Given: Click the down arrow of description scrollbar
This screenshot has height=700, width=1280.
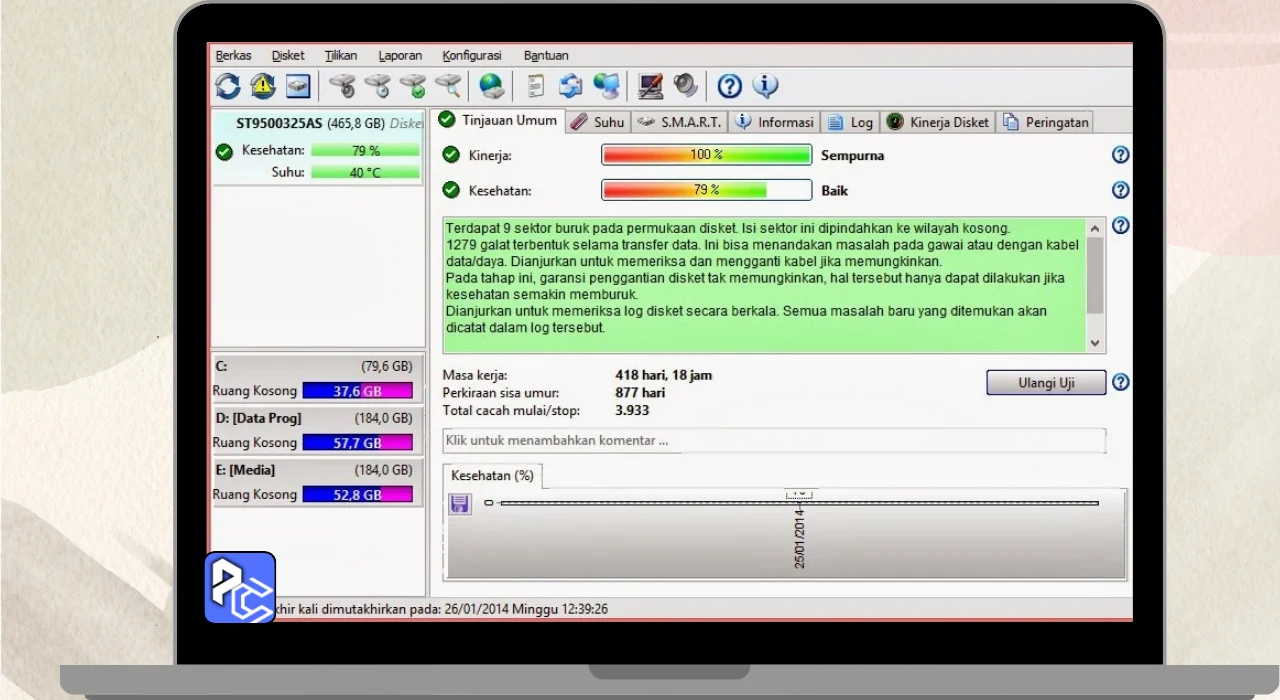Looking at the screenshot, I should tap(1095, 343).
